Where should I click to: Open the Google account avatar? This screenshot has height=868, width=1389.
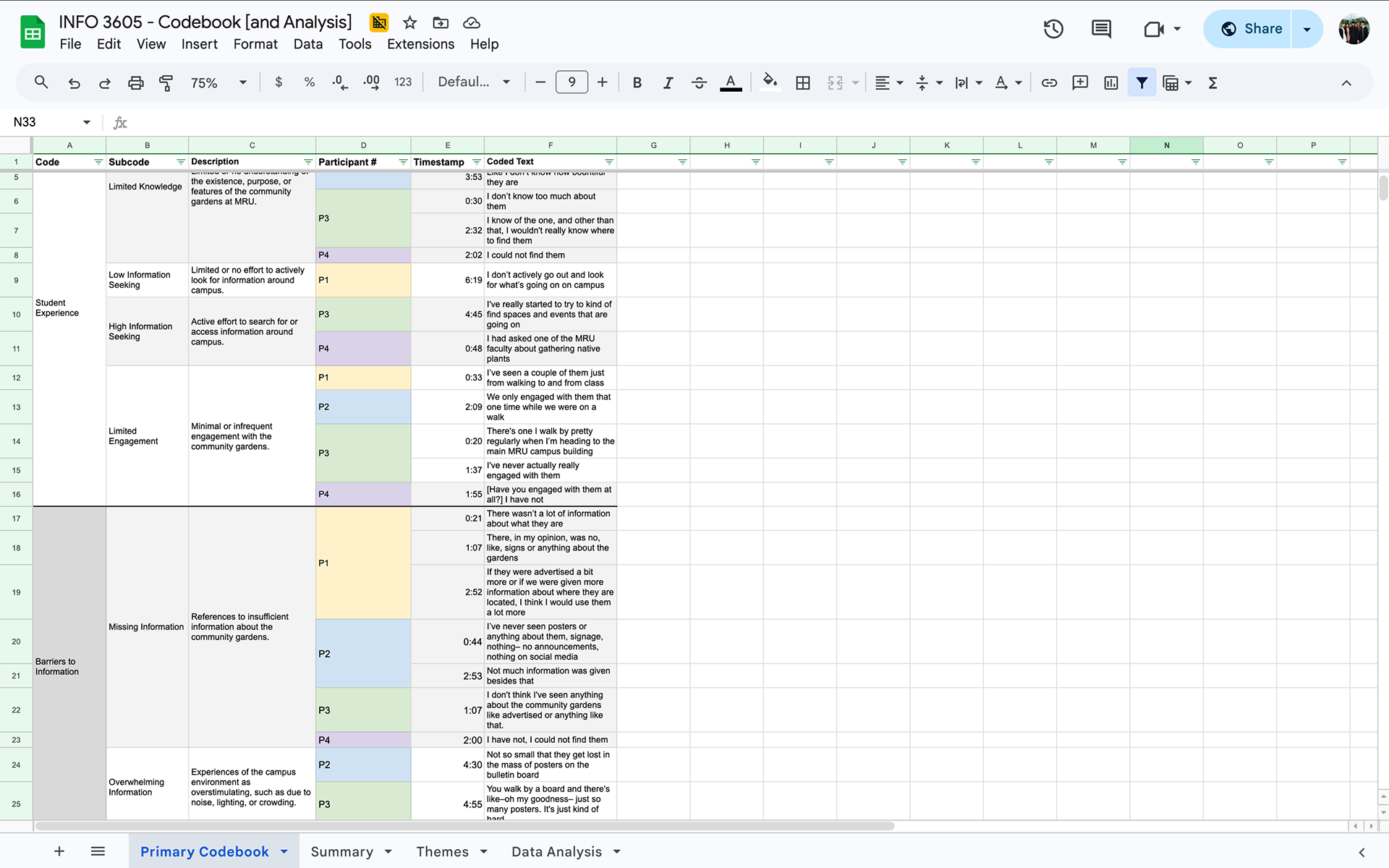(1354, 29)
